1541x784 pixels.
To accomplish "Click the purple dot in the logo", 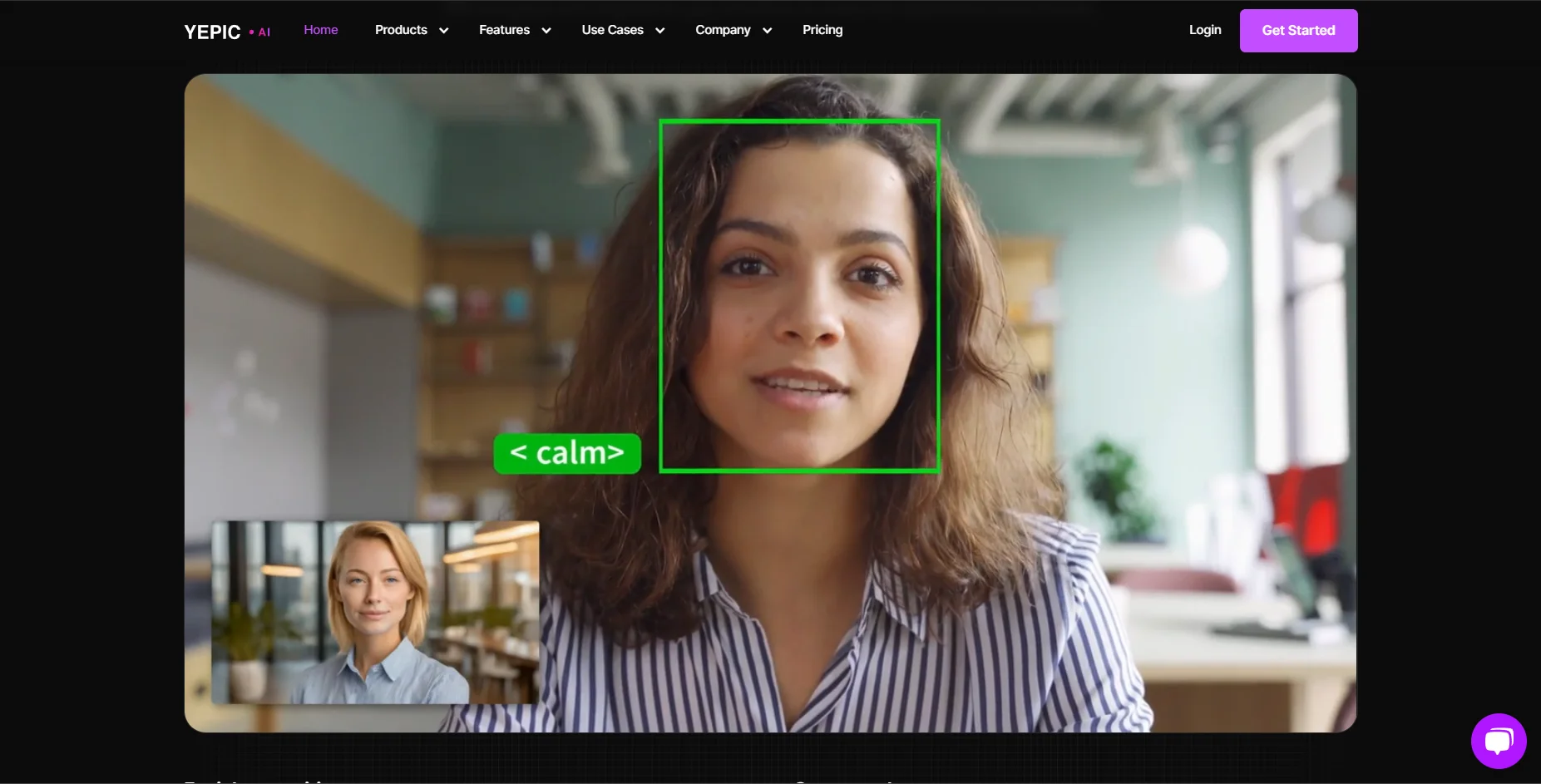I will coord(250,32).
